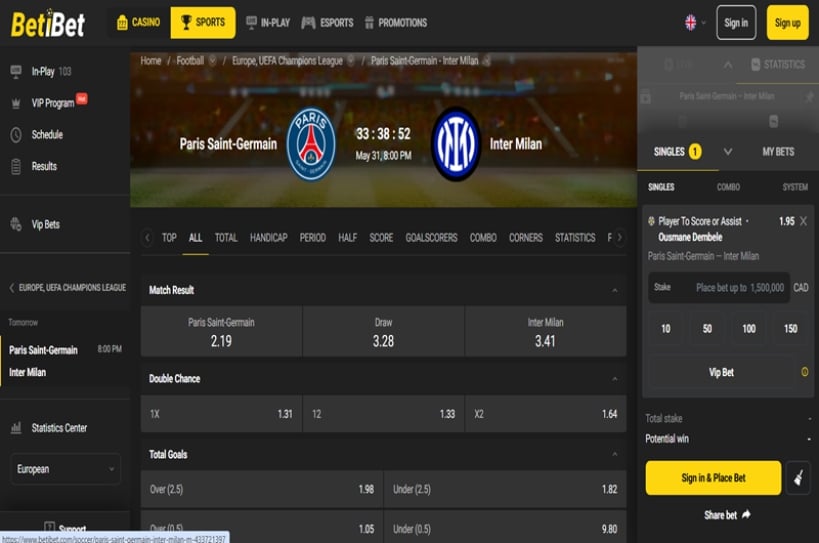Open Promotions page

click(x=396, y=22)
